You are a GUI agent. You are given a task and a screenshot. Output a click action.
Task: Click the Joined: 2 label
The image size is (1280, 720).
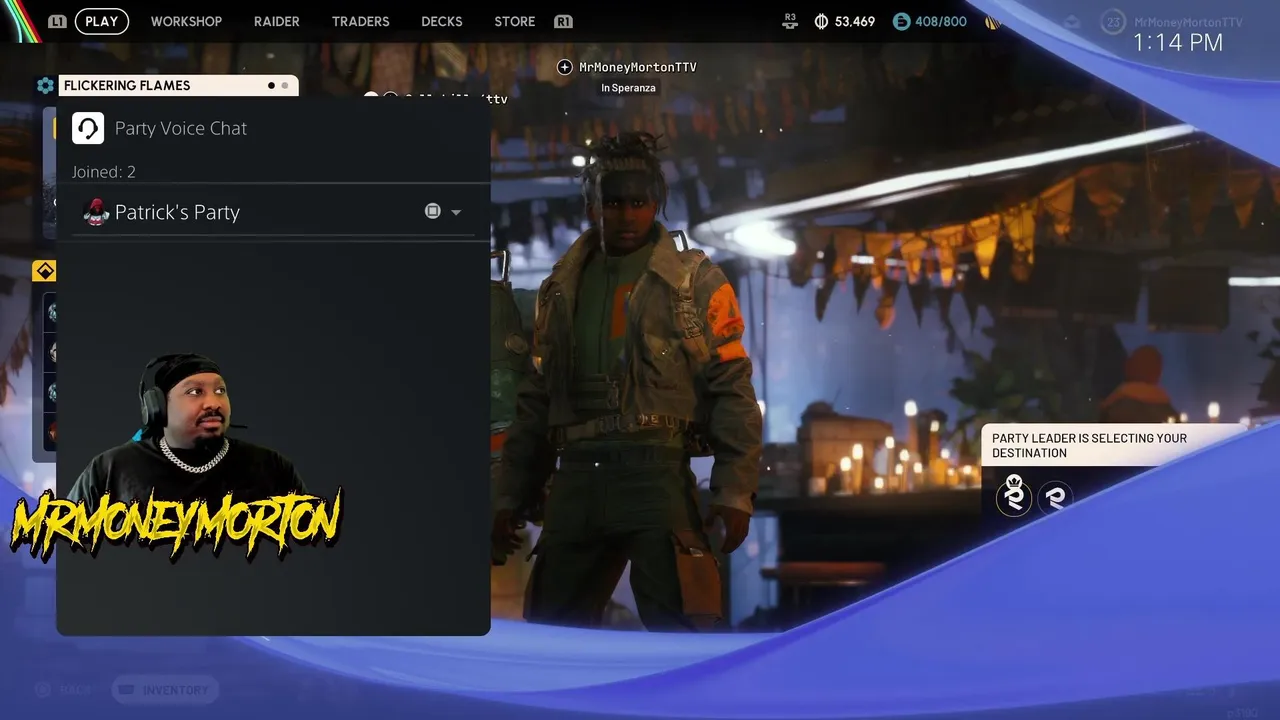click(x=103, y=172)
